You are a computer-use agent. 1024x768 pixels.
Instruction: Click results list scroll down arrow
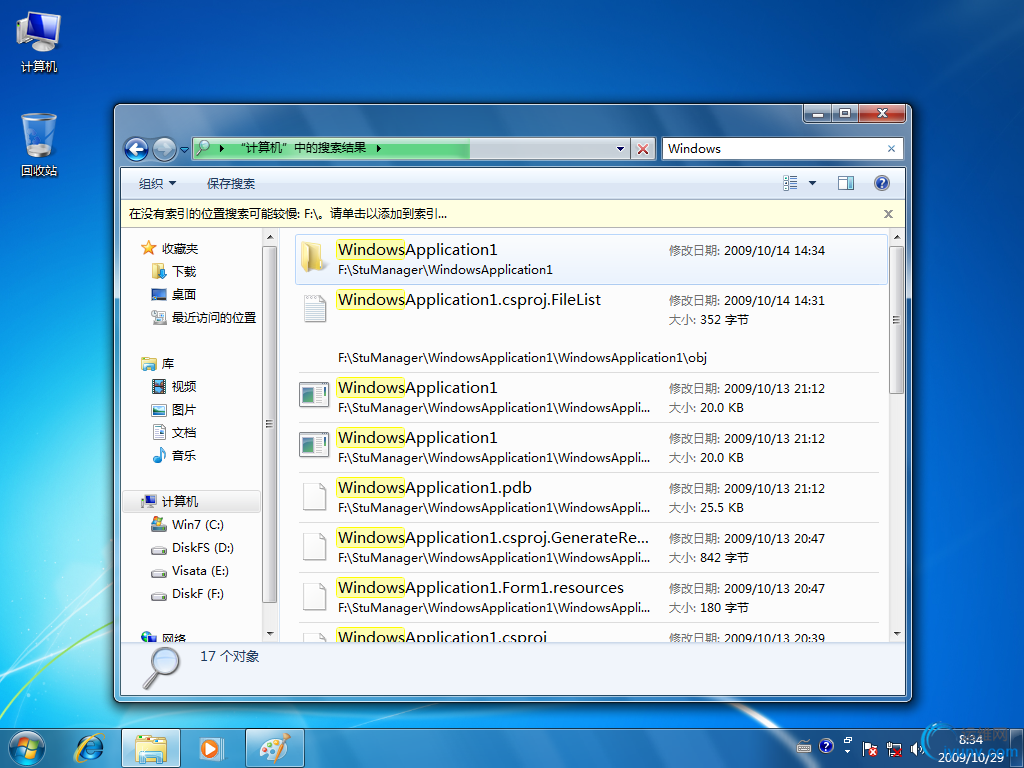897,633
